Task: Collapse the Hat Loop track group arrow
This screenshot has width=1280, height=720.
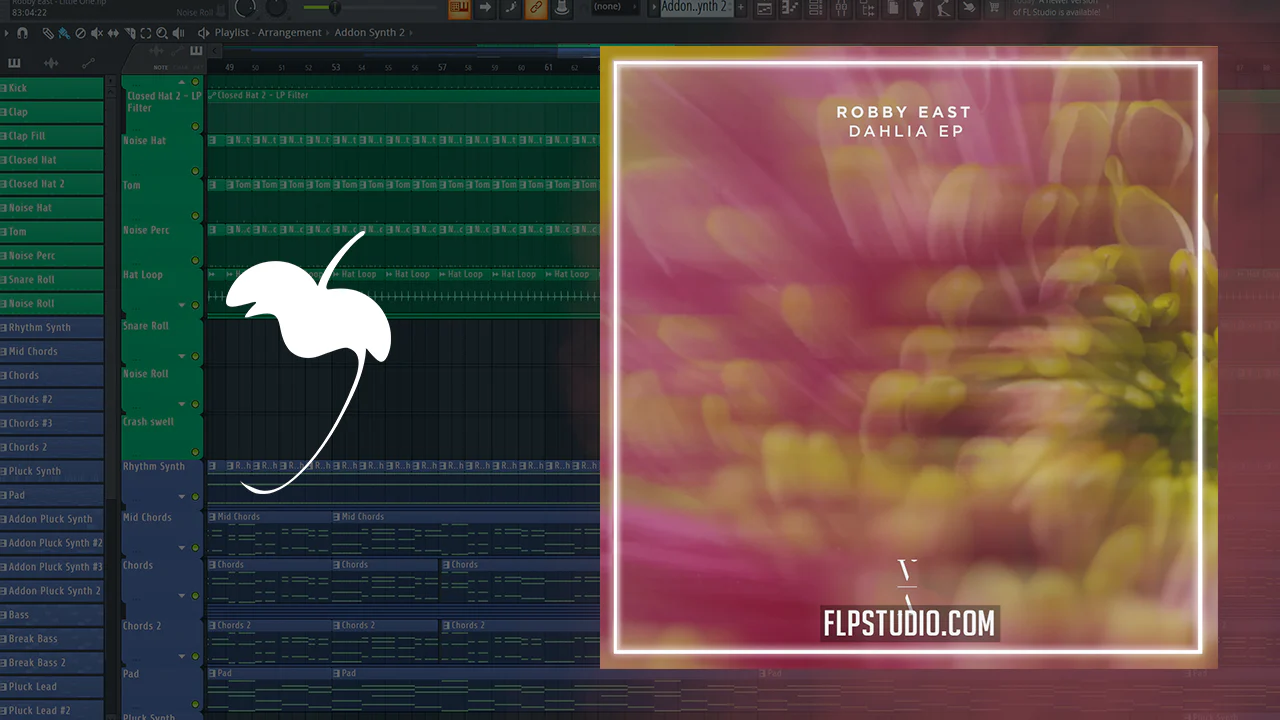Action: click(x=182, y=305)
